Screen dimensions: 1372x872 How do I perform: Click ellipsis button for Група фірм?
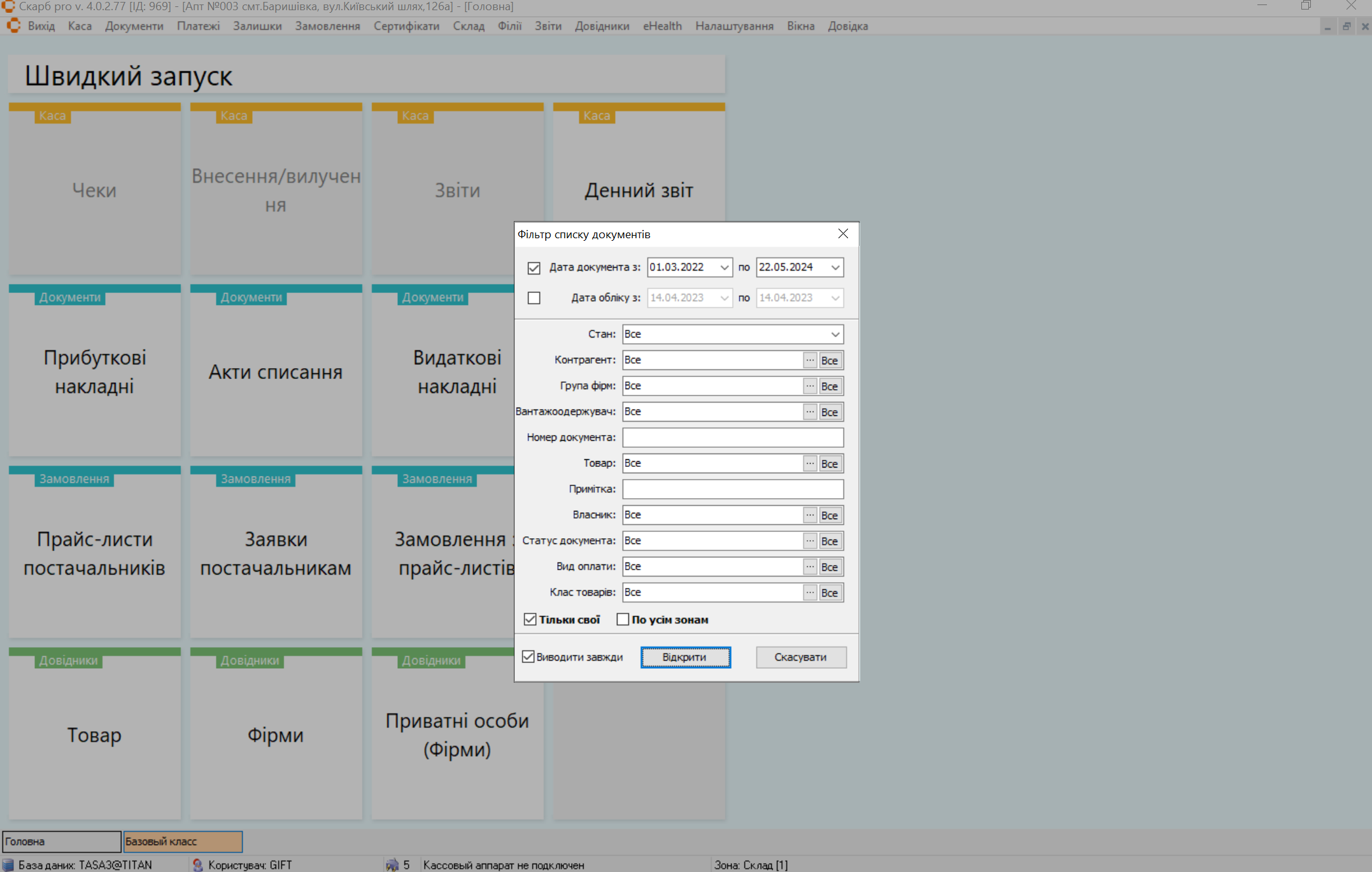tap(810, 386)
